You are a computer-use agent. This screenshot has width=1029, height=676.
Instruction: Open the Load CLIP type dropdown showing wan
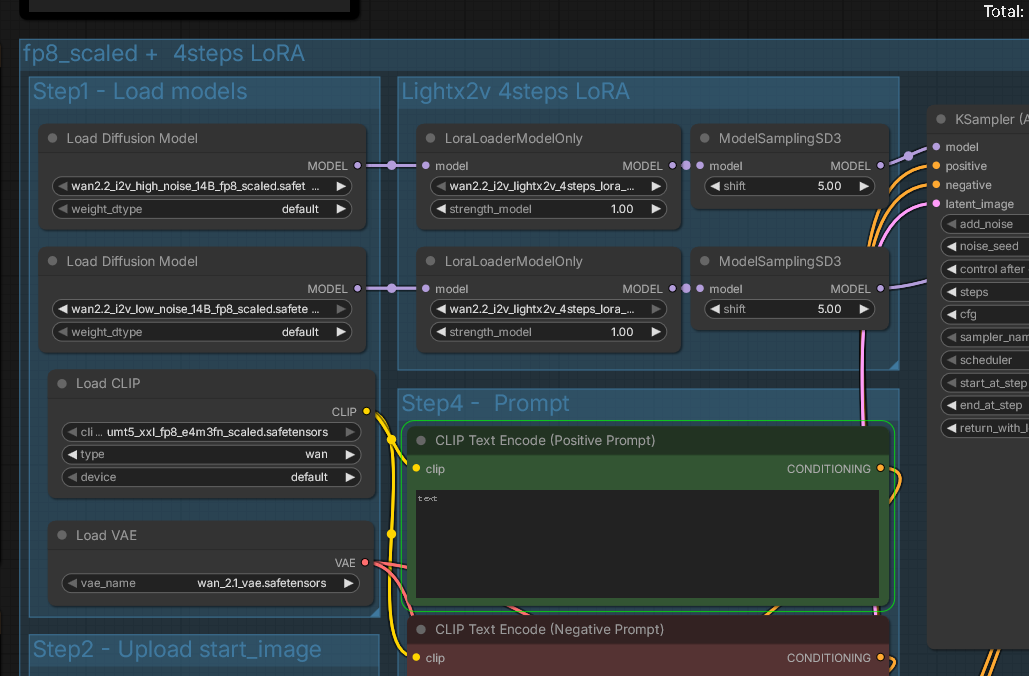click(x=211, y=455)
